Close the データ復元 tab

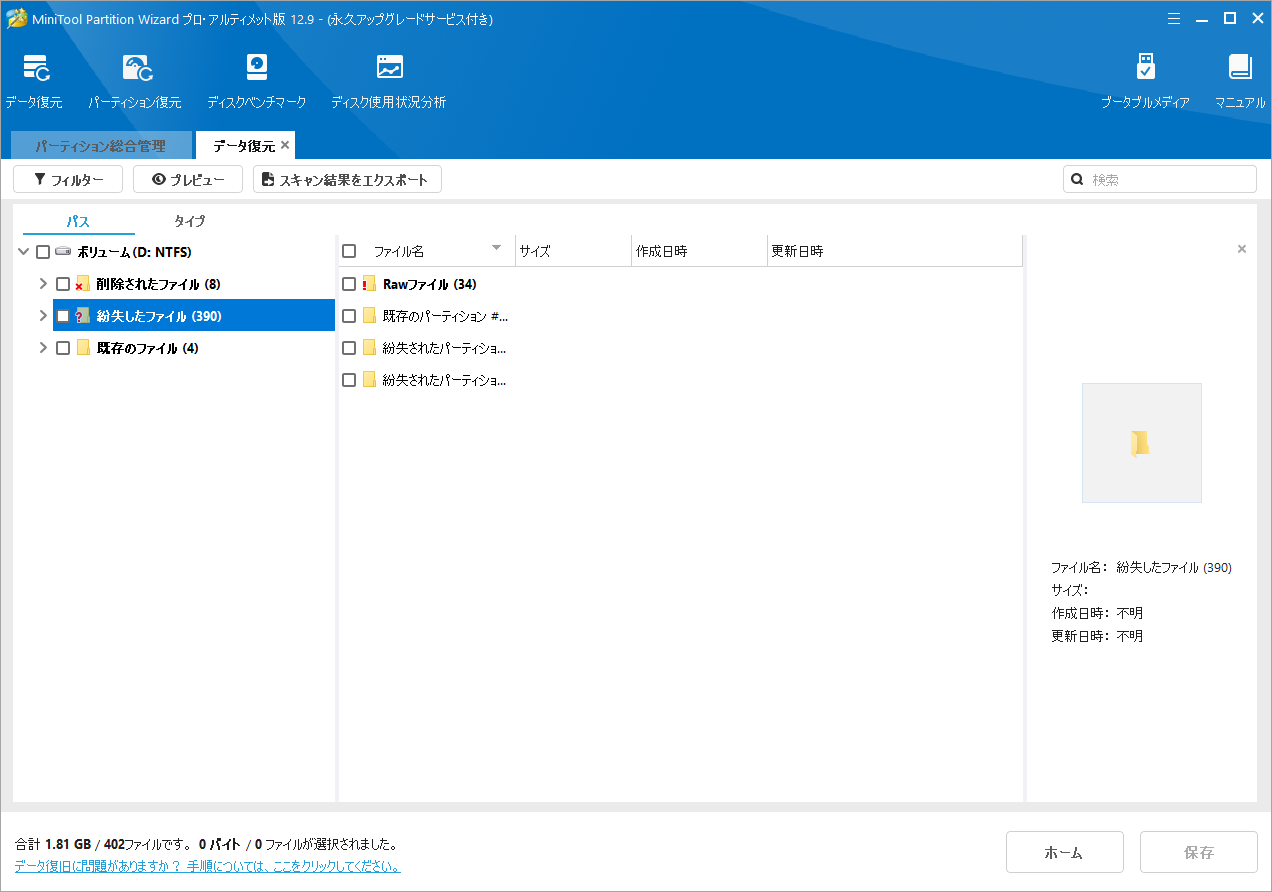pos(285,145)
